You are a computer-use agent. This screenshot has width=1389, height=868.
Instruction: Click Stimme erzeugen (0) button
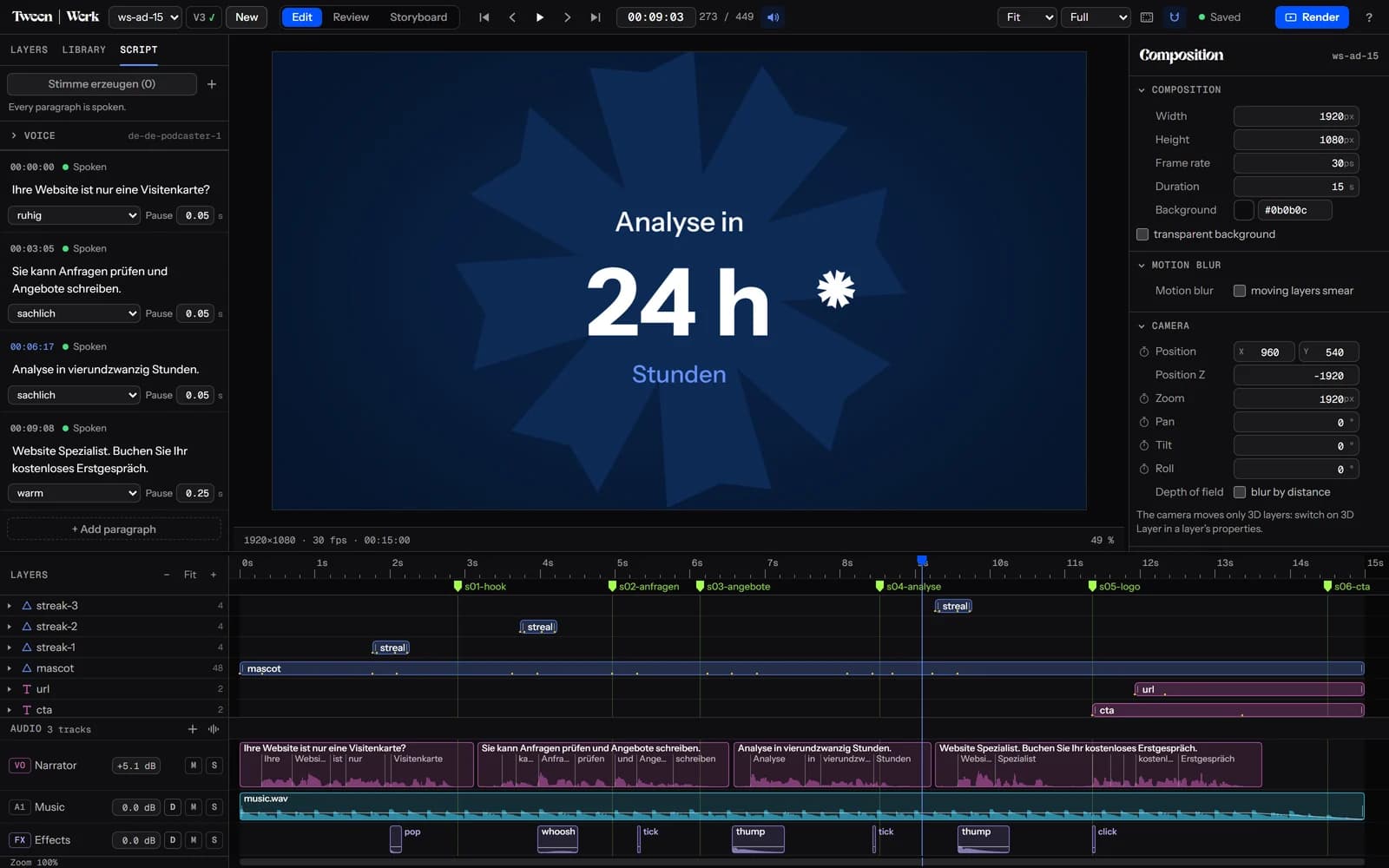point(102,84)
